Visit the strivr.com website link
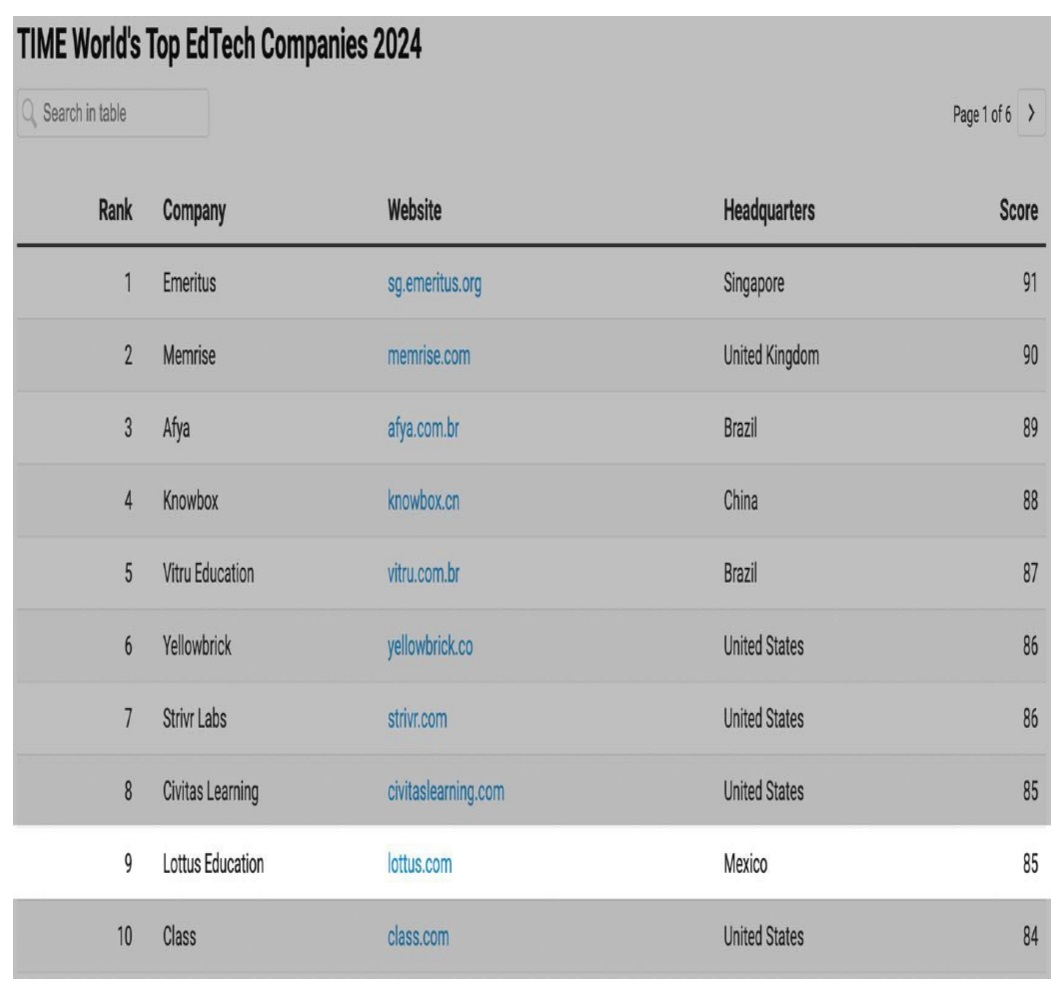 (417, 719)
